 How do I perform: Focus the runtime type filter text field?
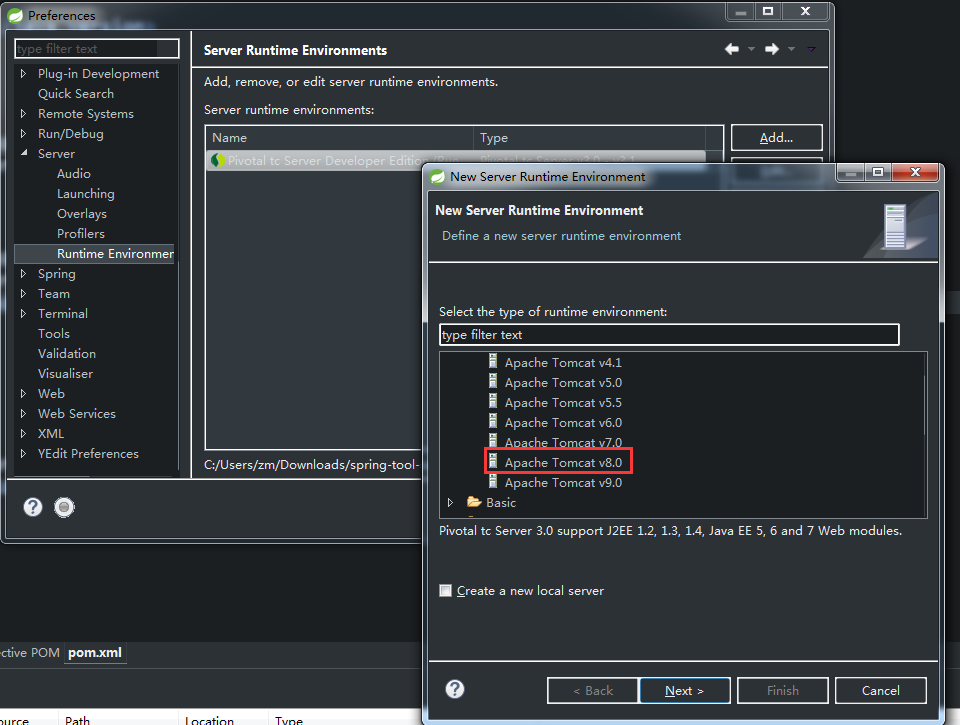point(669,335)
